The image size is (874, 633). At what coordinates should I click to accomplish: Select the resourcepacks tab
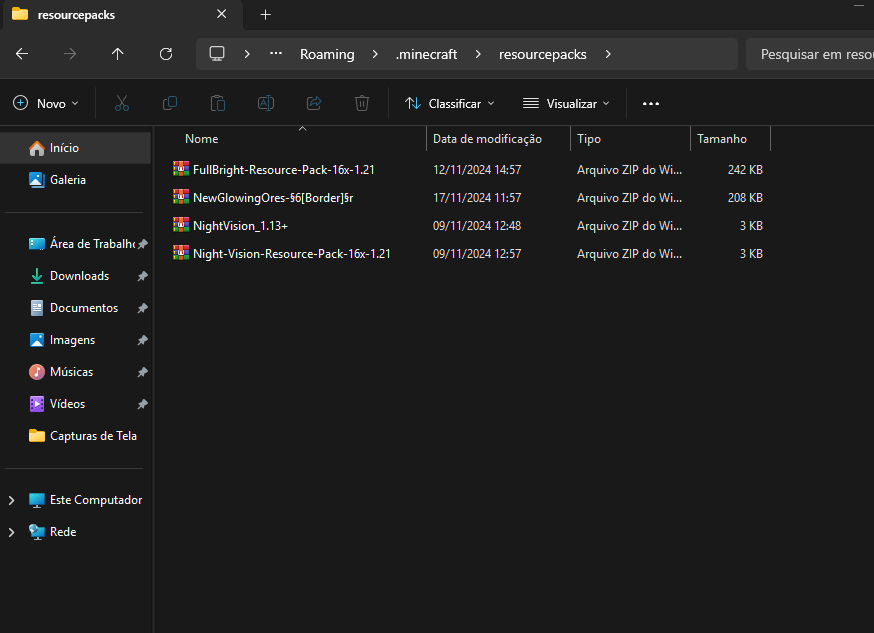click(x=123, y=15)
